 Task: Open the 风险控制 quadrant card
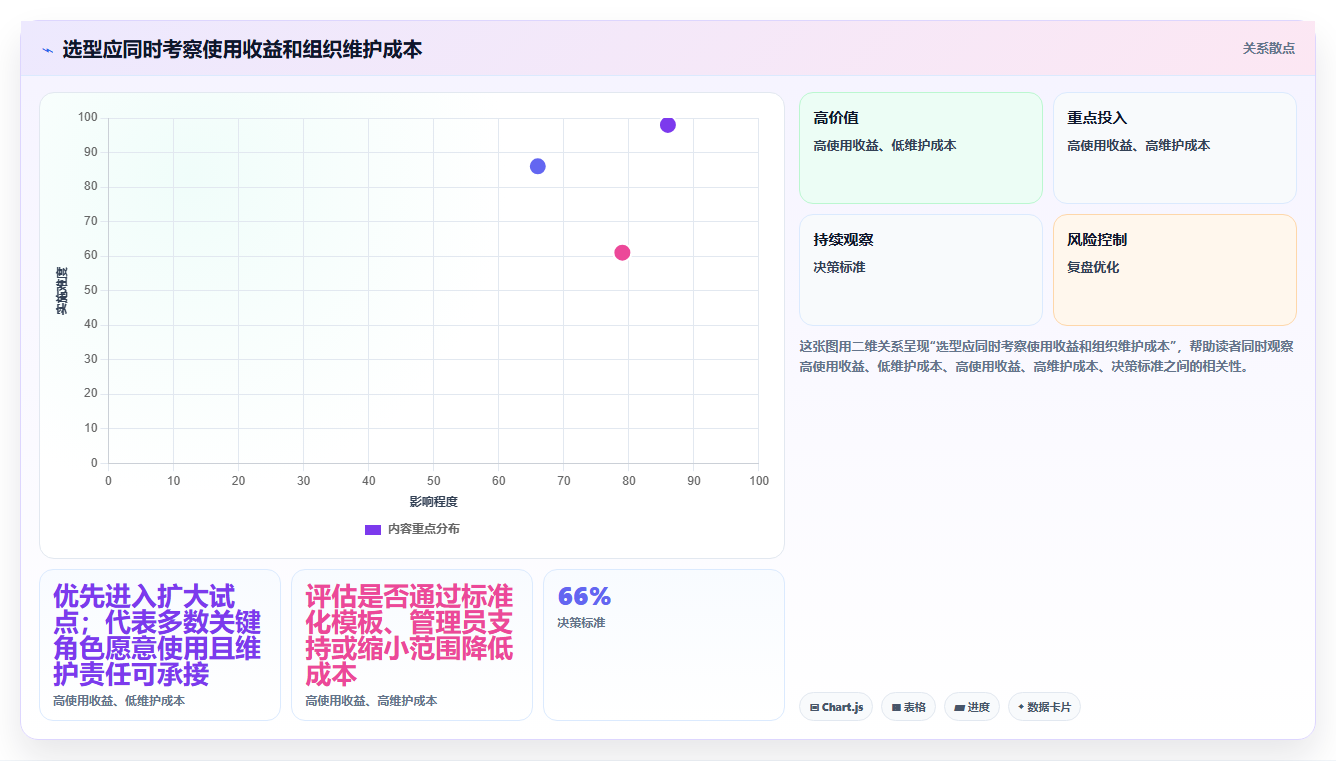1174,270
